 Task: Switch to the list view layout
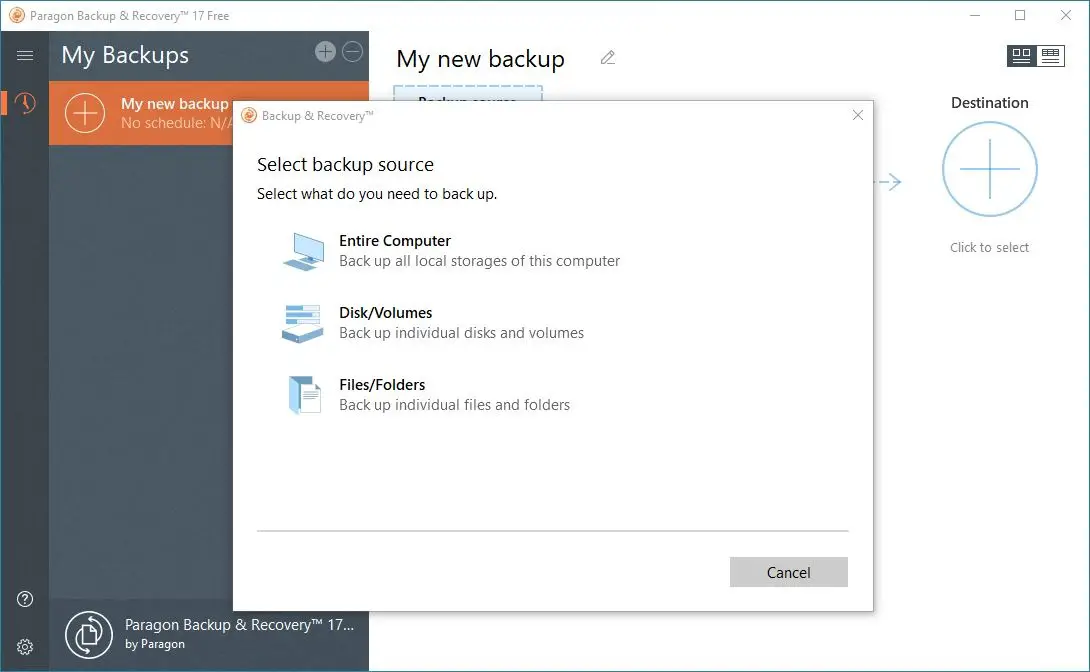[x=1050, y=56]
